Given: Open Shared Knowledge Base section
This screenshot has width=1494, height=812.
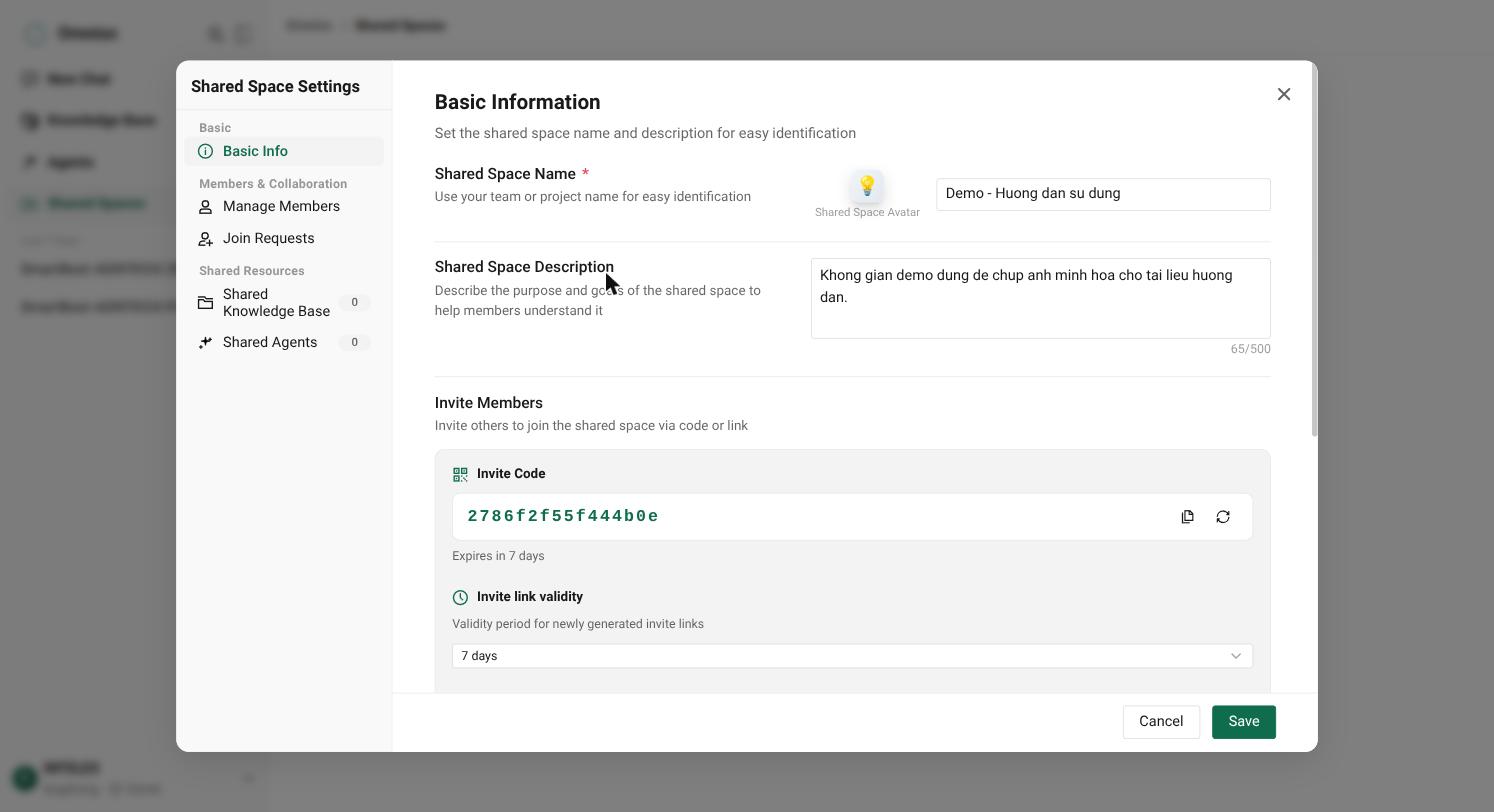Looking at the screenshot, I should [x=284, y=302].
